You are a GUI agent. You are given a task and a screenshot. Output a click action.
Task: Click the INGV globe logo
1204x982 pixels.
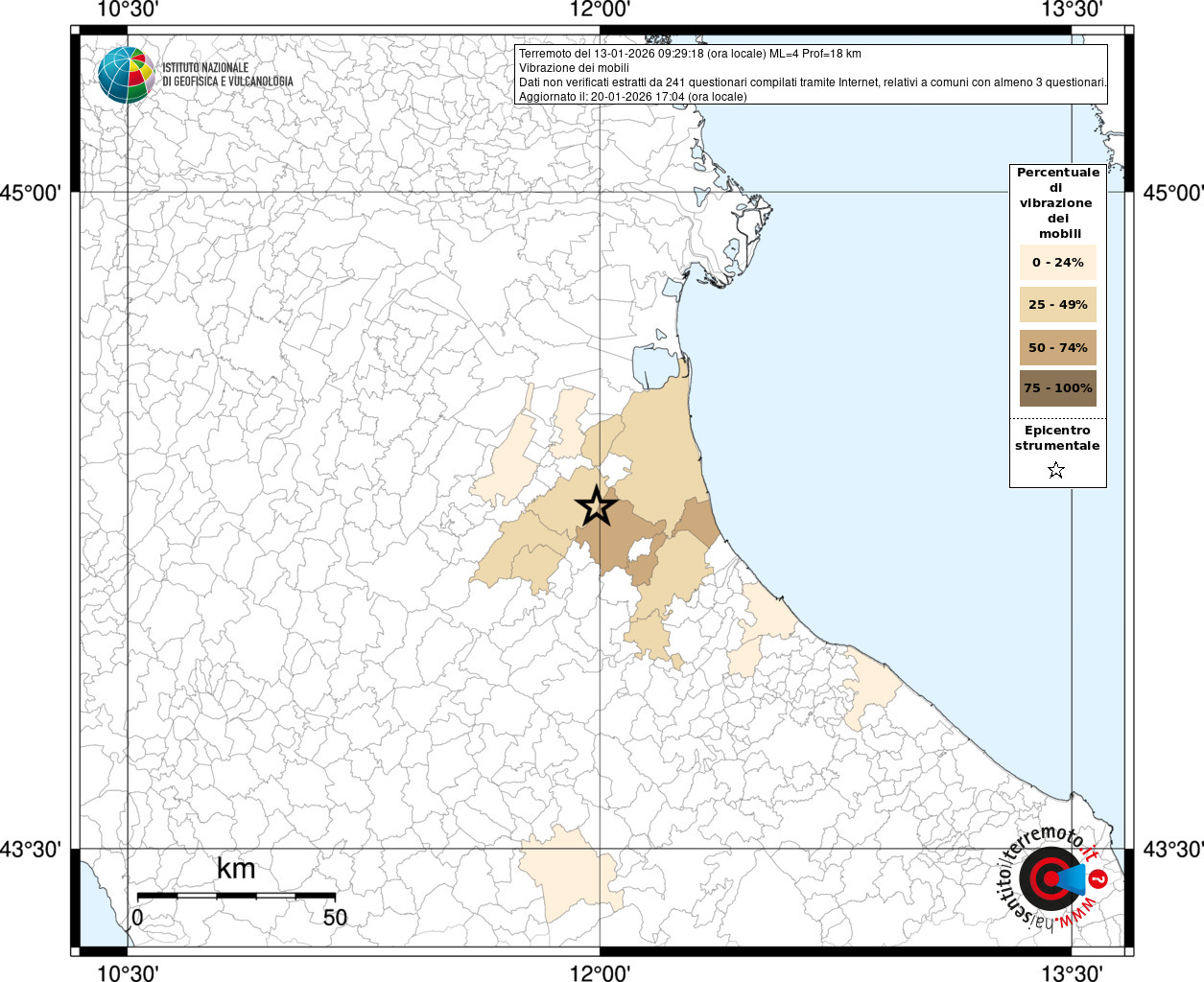pos(126,74)
